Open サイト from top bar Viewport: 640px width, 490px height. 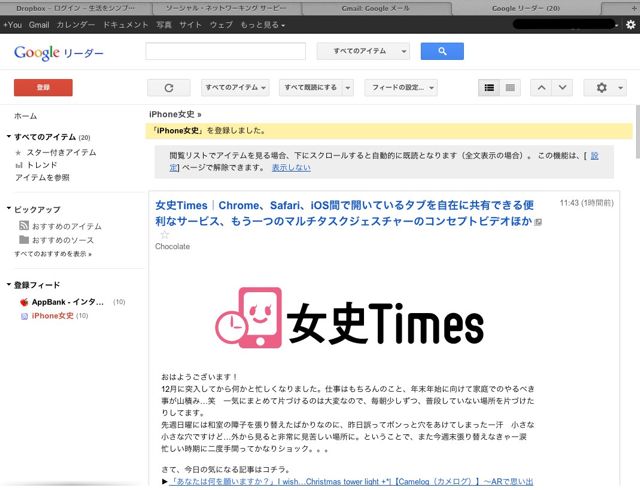coord(190,25)
